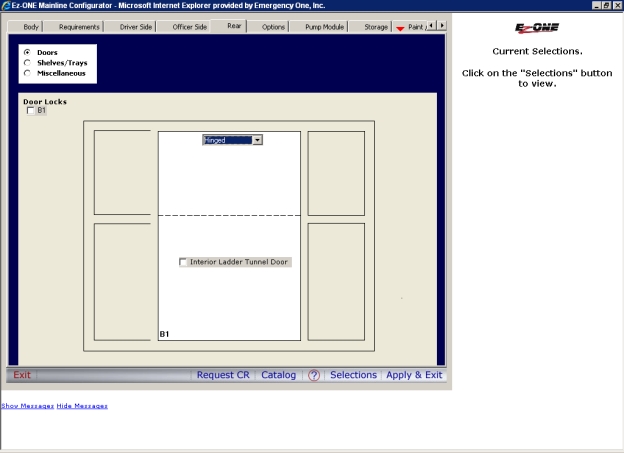Click the Current Selections heading
The width and height of the screenshot is (624, 453).
coord(537,51)
